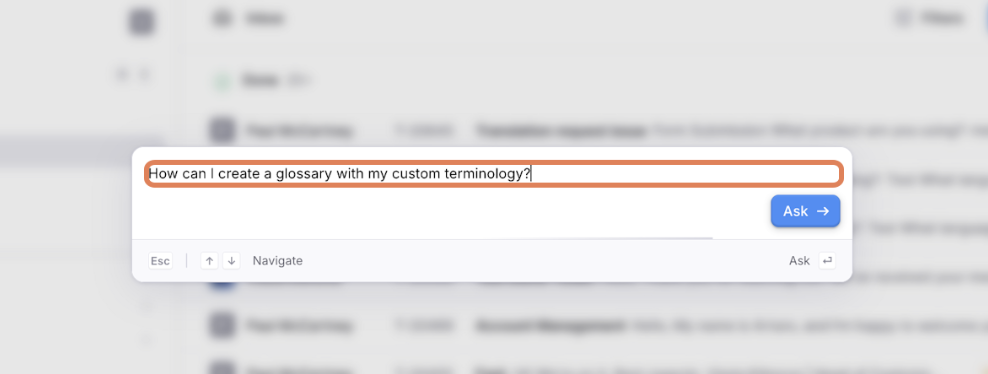Submit the question with the blue Ask button

(805, 211)
